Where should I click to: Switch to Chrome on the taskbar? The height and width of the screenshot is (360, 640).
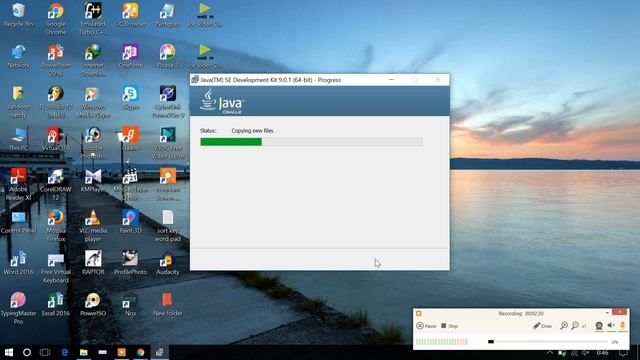[x=140, y=352]
